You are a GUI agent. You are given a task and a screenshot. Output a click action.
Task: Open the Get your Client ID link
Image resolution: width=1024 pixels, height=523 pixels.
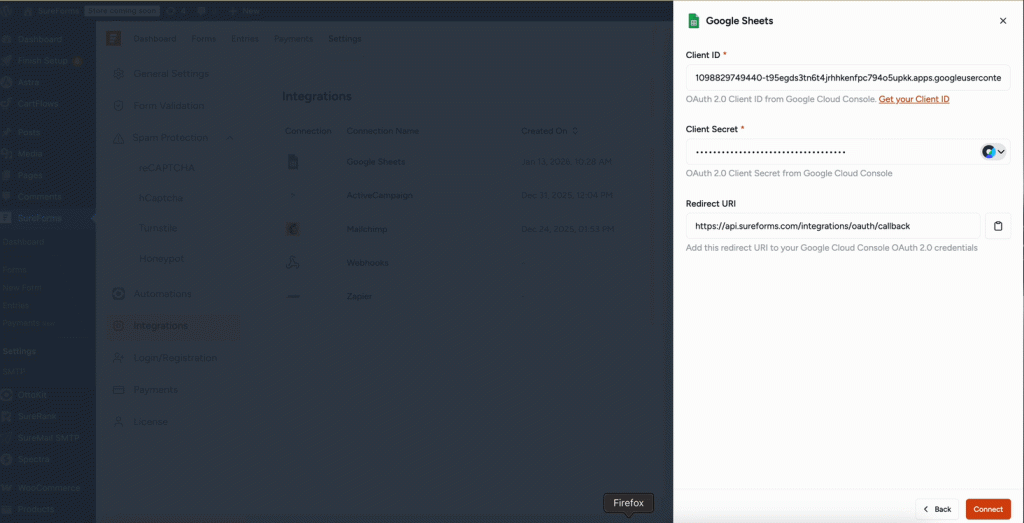(x=914, y=100)
